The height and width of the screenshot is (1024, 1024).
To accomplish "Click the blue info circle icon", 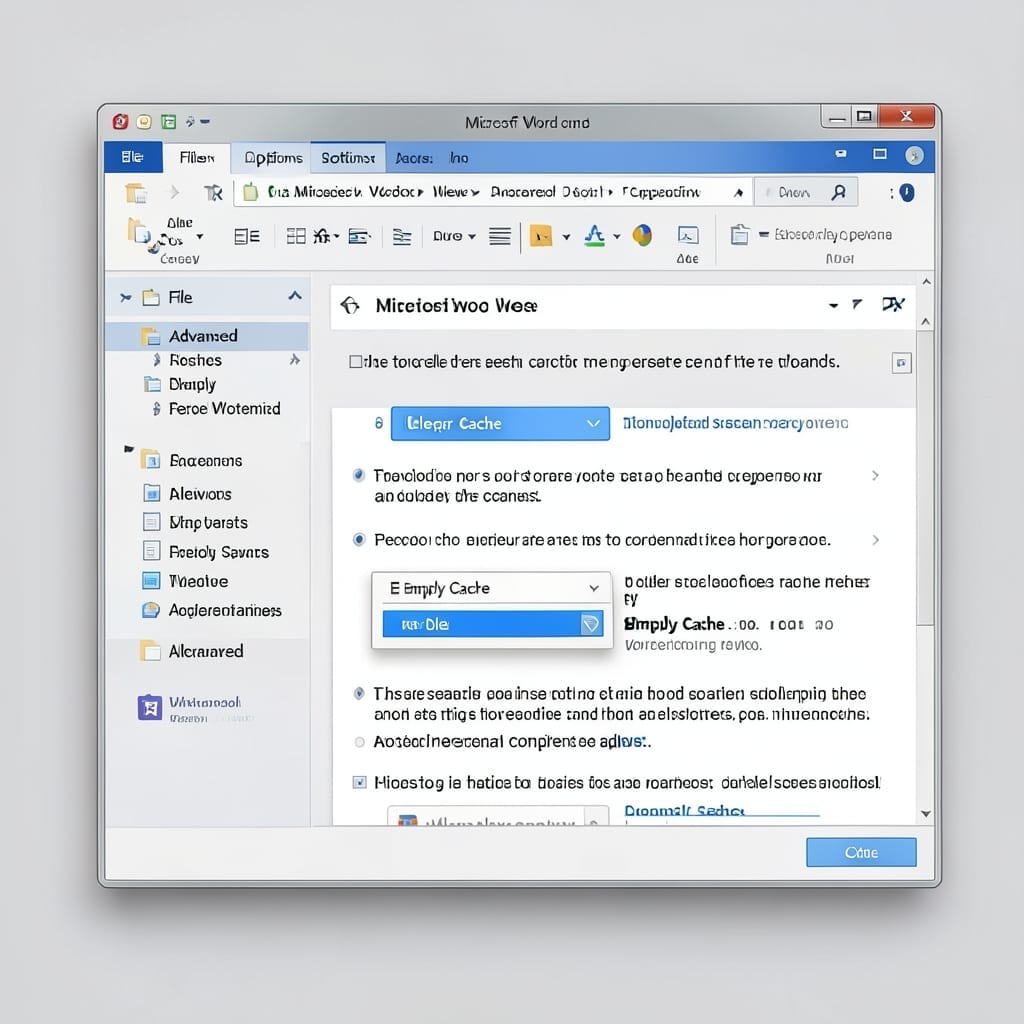I will pos(907,193).
